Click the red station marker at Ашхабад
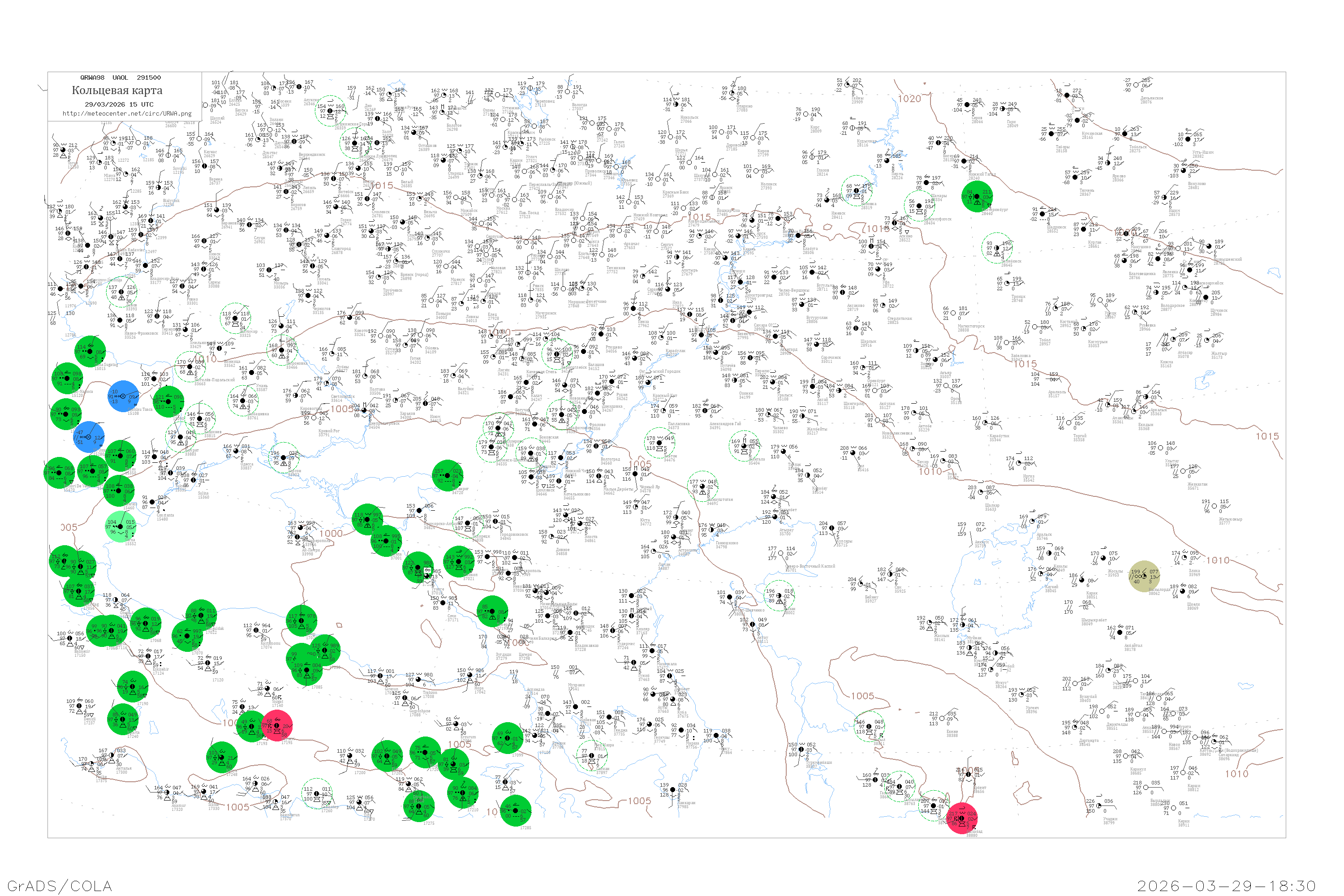Viewport: 1344px width, 896px height. 962,818
